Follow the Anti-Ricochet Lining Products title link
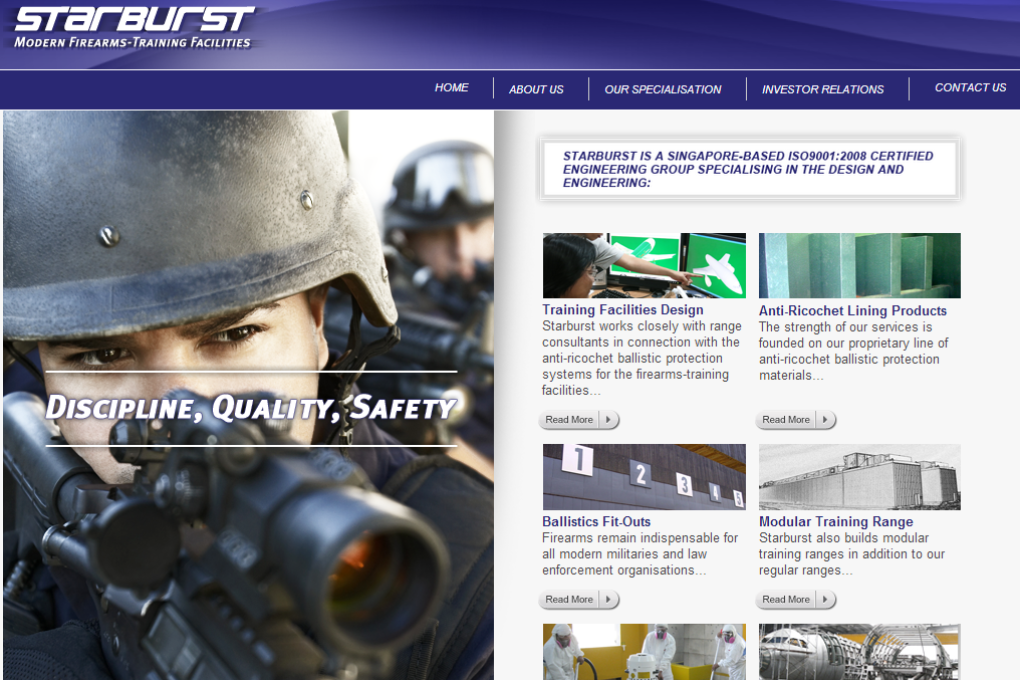Image resolution: width=1020 pixels, height=680 pixels. coord(852,310)
